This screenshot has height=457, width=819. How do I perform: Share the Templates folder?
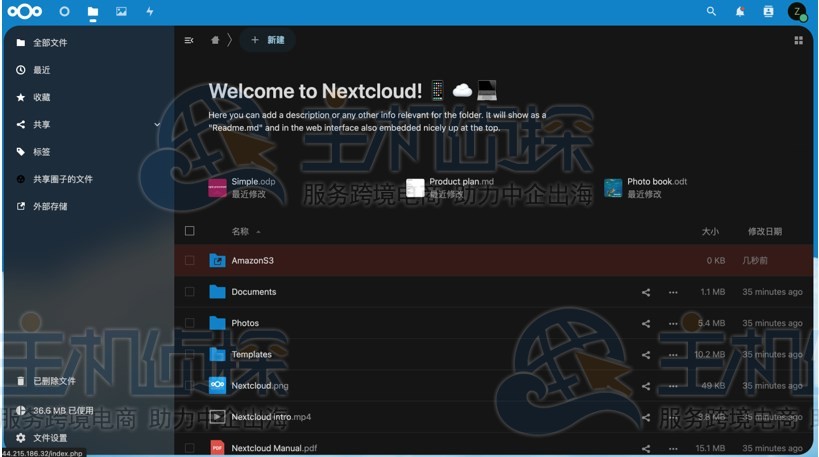point(646,355)
